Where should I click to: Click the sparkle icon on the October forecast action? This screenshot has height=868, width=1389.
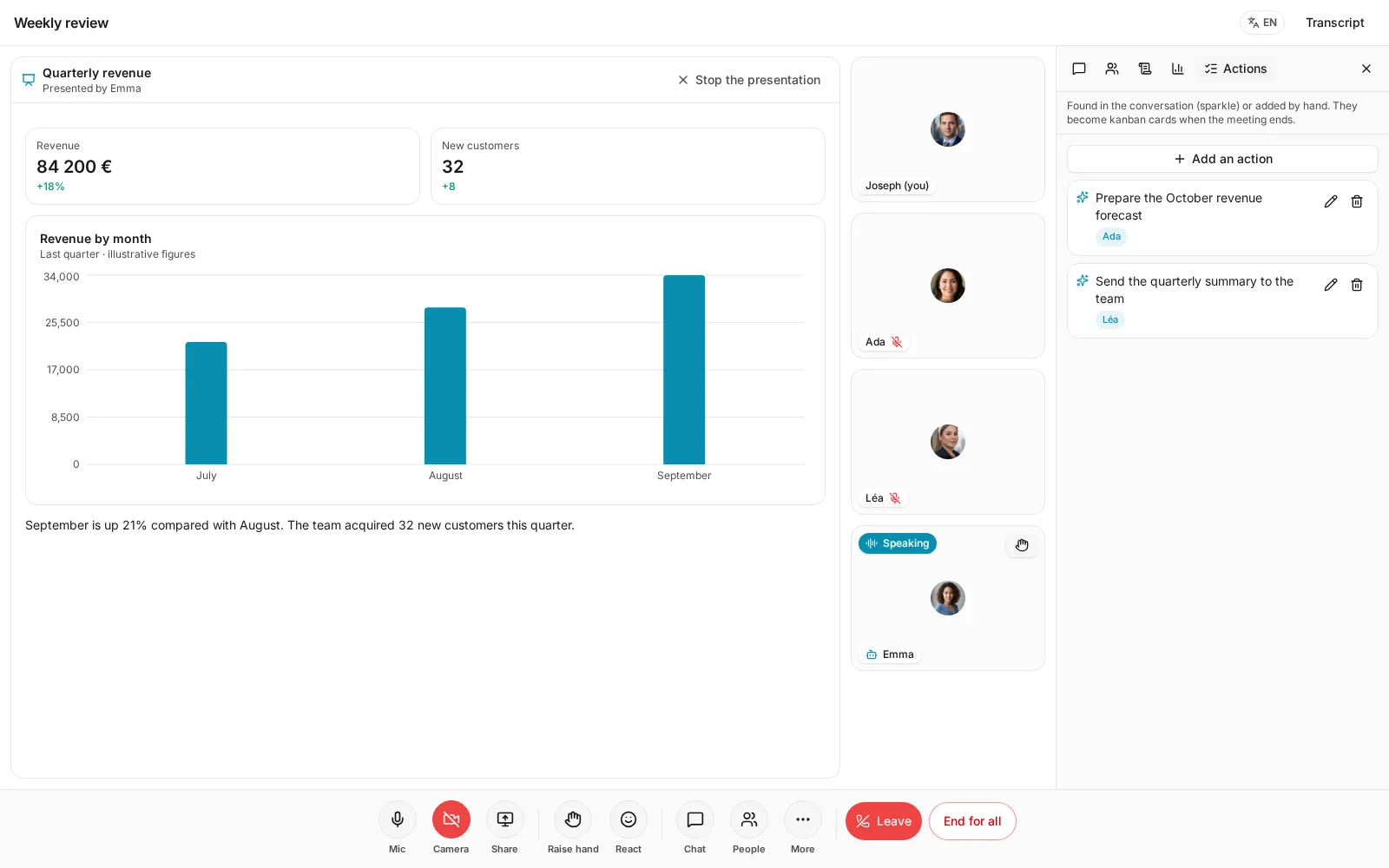point(1083,198)
